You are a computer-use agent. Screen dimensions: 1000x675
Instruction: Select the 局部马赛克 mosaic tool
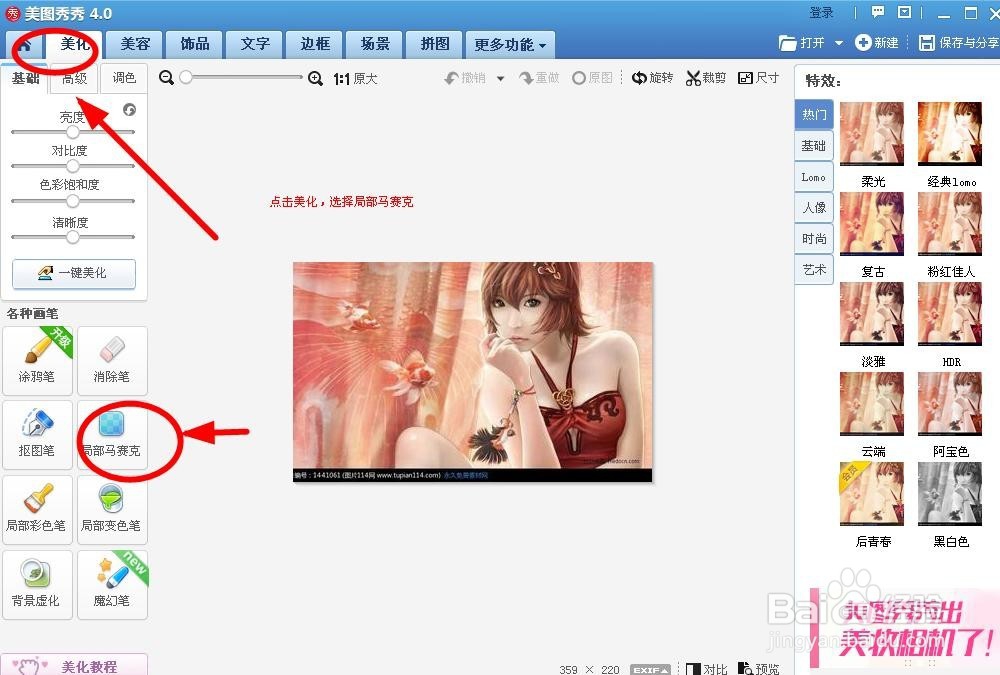pyautogui.click(x=112, y=434)
